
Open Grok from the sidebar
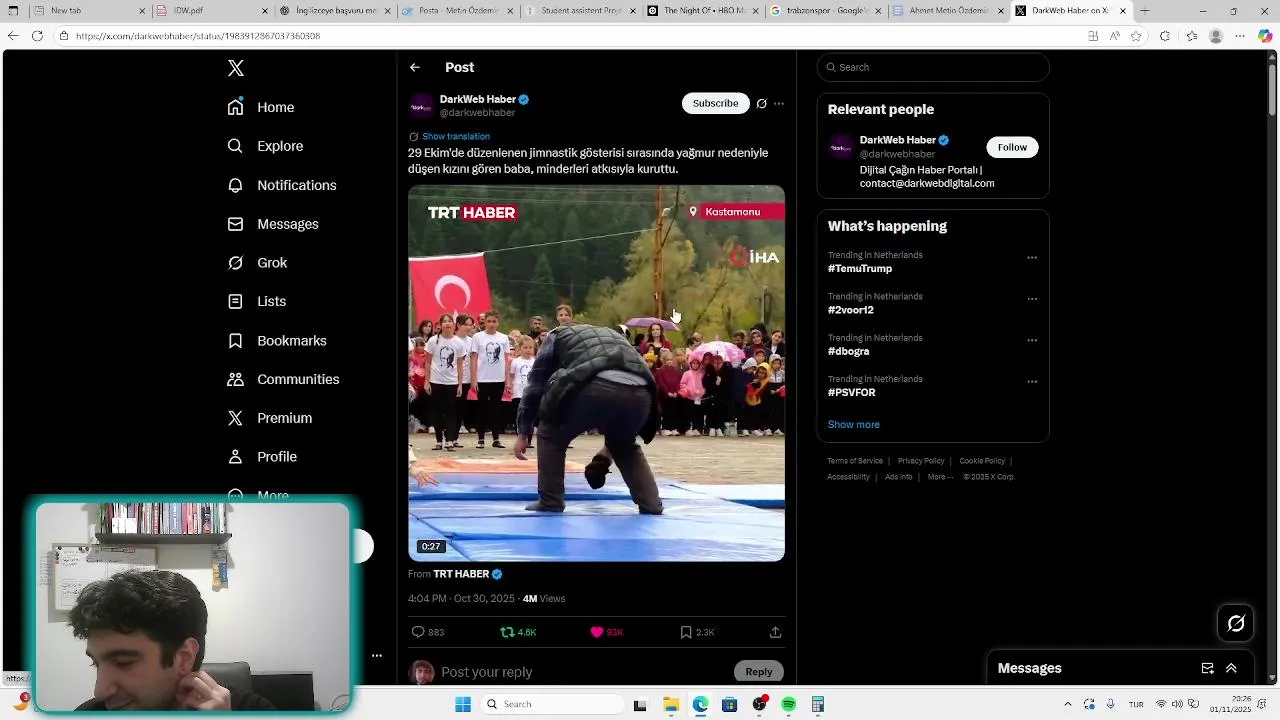tap(257, 263)
